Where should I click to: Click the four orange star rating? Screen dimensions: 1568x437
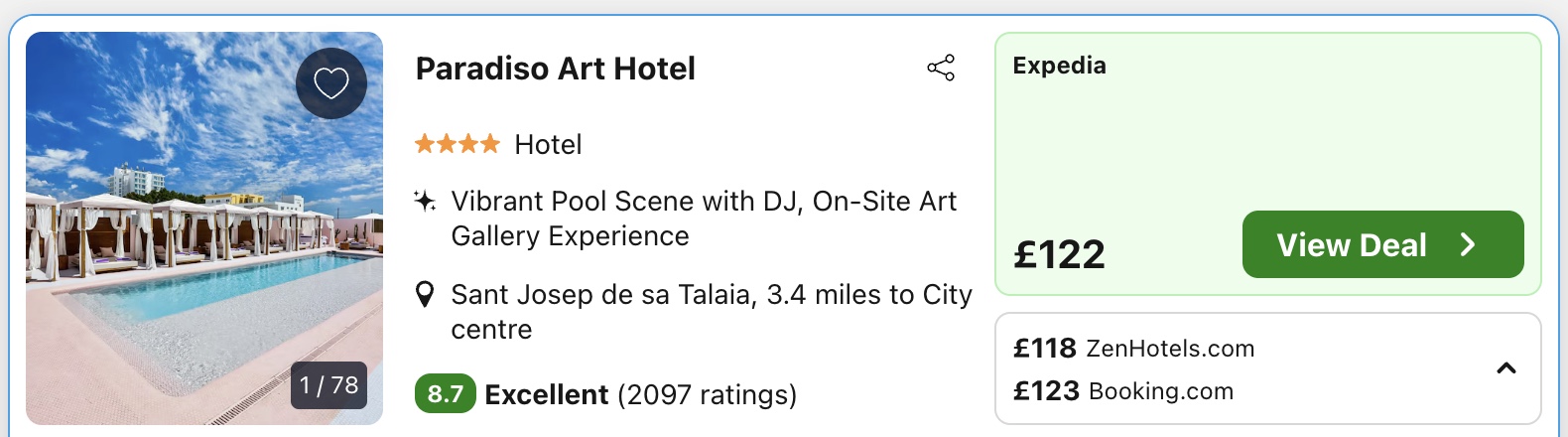(x=457, y=145)
